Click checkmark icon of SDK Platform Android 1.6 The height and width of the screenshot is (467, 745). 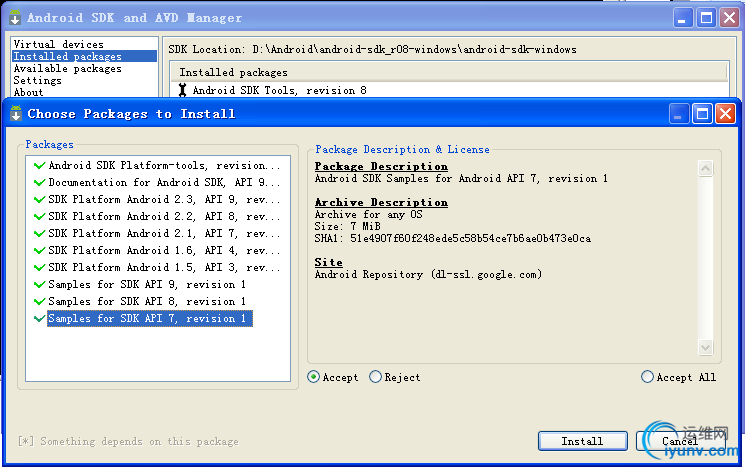(x=39, y=250)
